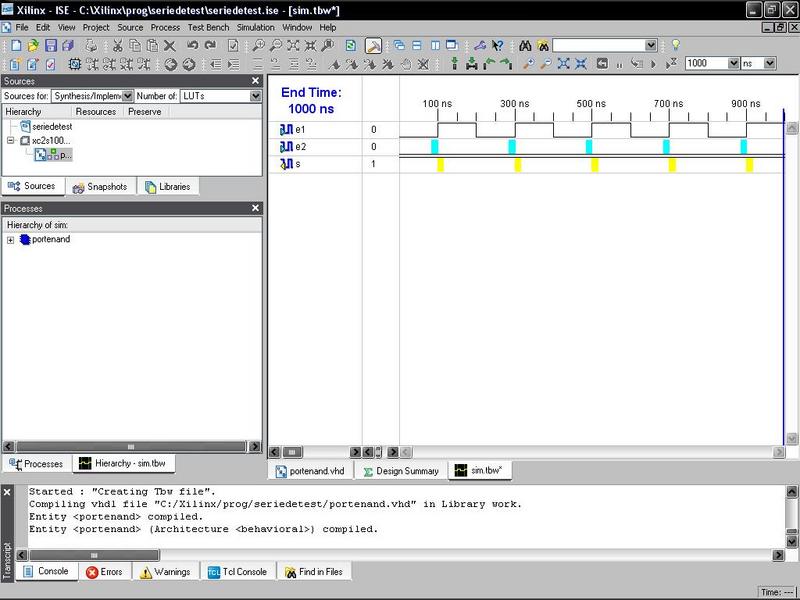Switch to the Errors tab
The image size is (800, 600).
point(105,572)
